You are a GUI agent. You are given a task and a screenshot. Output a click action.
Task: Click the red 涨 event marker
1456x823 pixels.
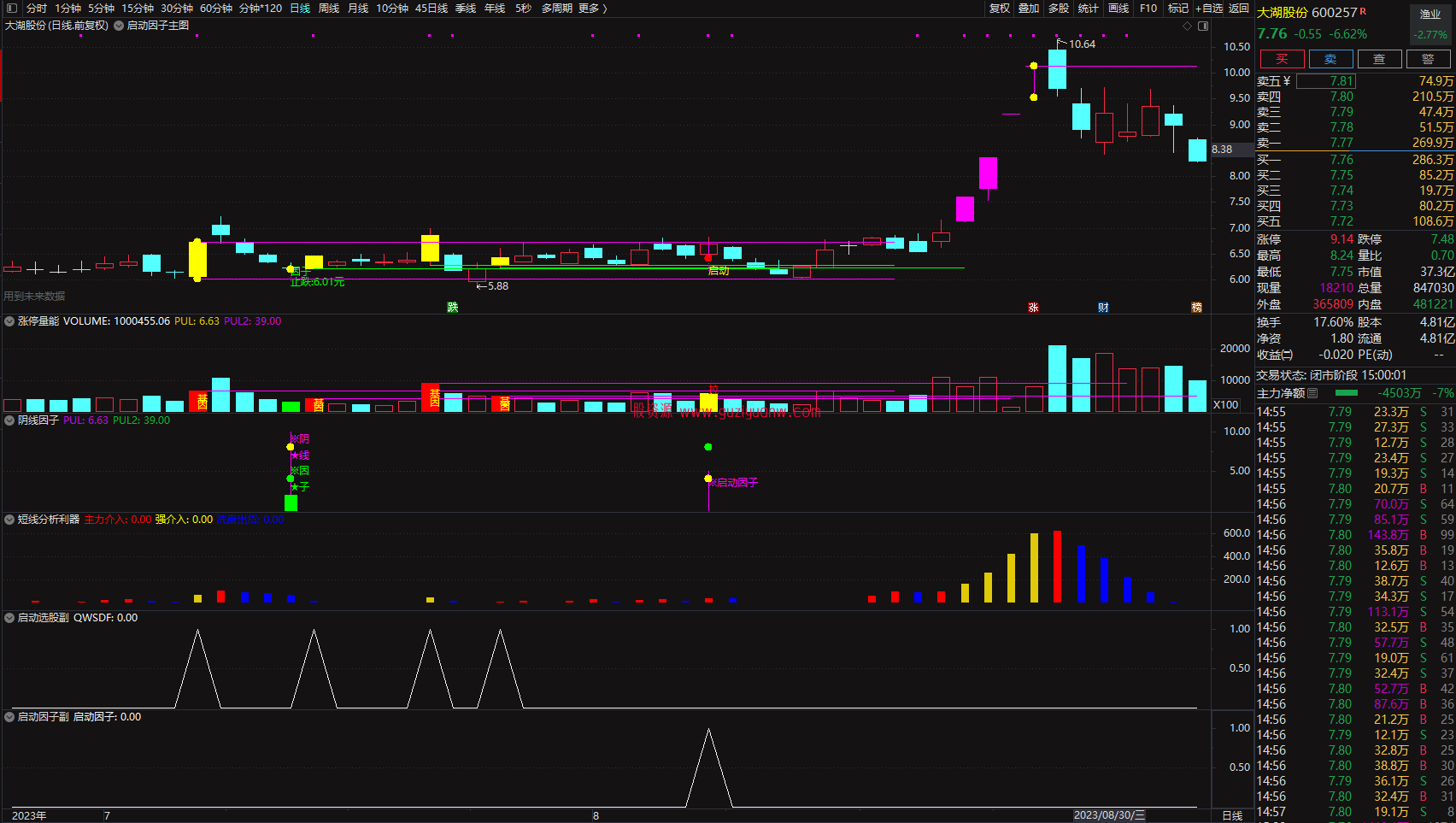coord(1033,308)
